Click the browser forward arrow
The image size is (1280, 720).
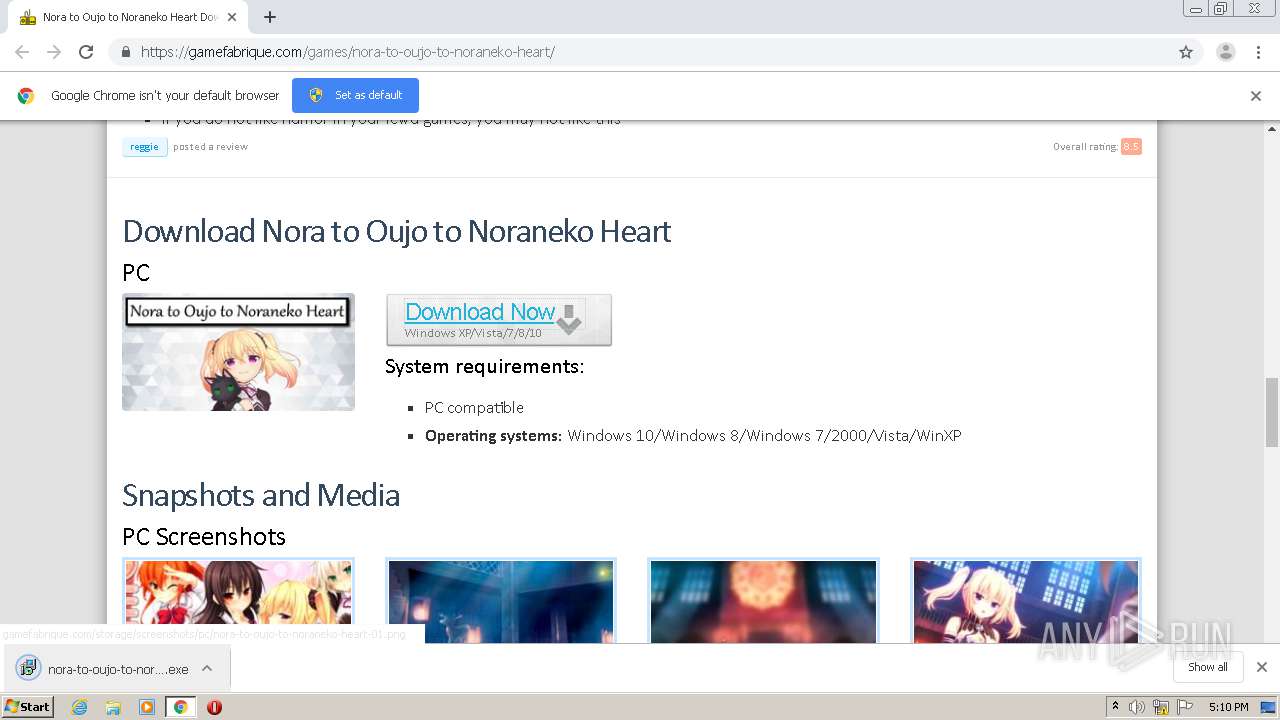(x=54, y=52)
